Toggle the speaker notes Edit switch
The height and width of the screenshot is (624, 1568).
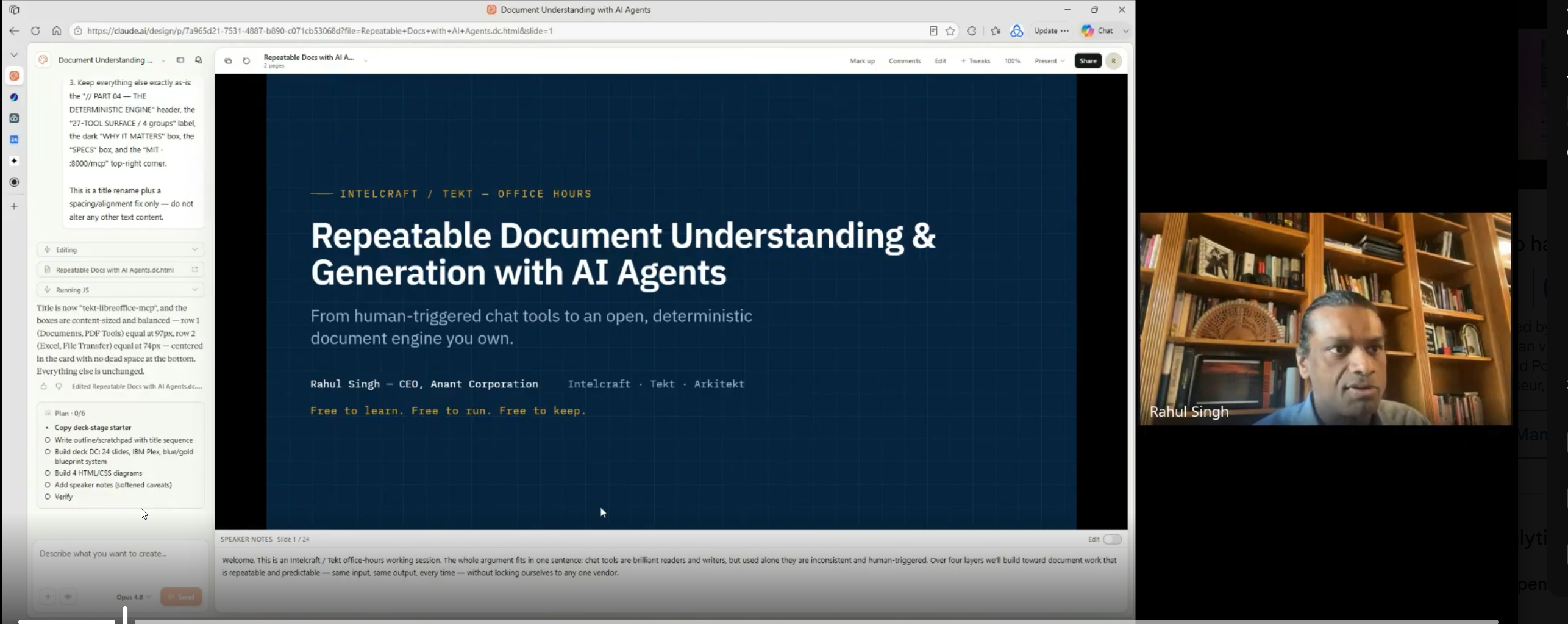(x=1112, y=539)
